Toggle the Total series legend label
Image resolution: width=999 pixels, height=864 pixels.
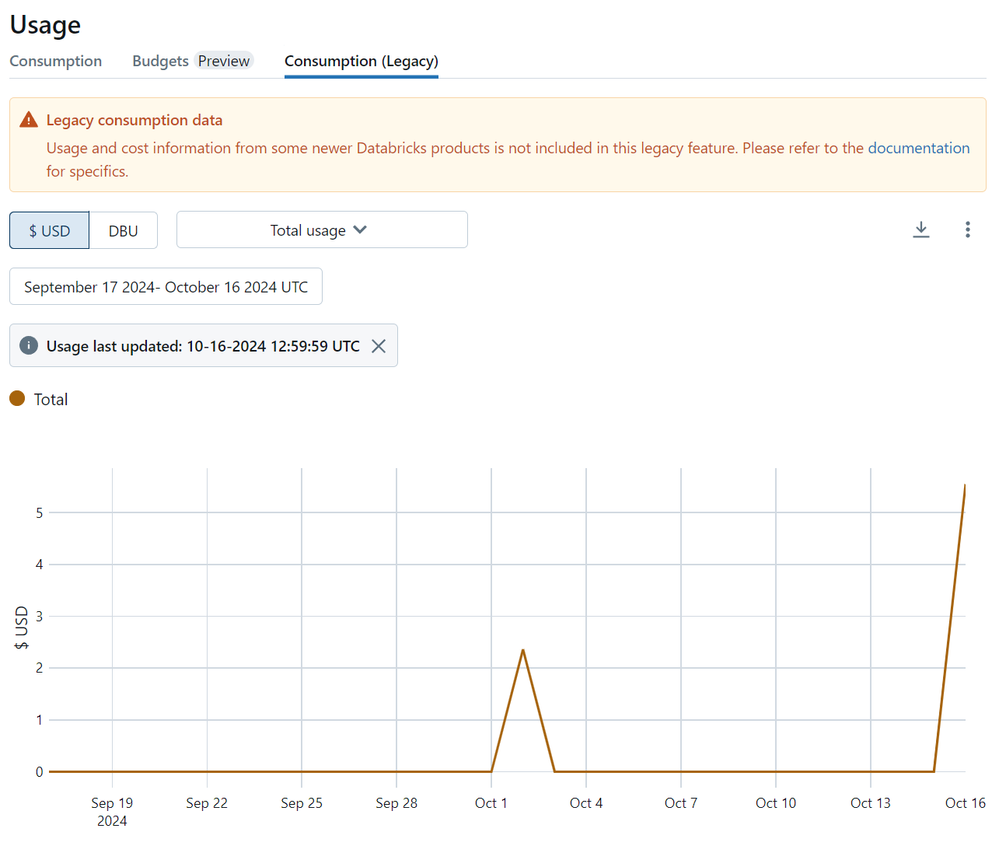[x=51, y=399]
